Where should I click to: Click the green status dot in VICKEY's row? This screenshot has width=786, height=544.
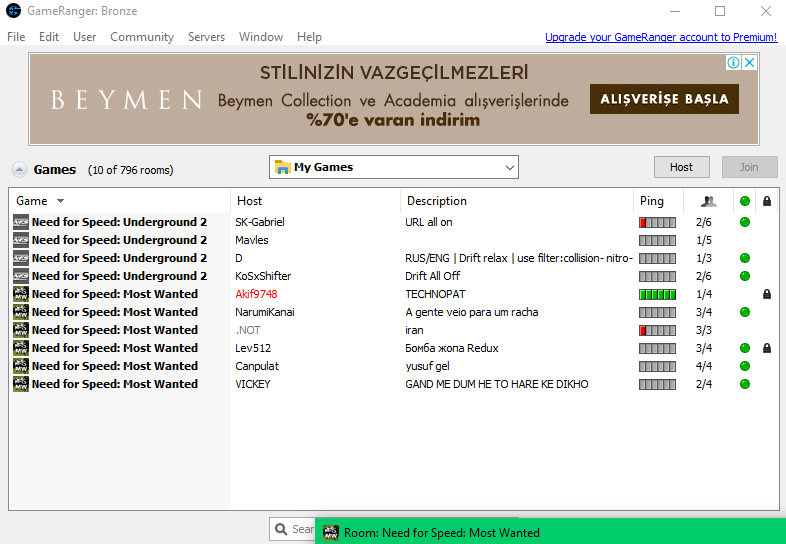(745, 385)
